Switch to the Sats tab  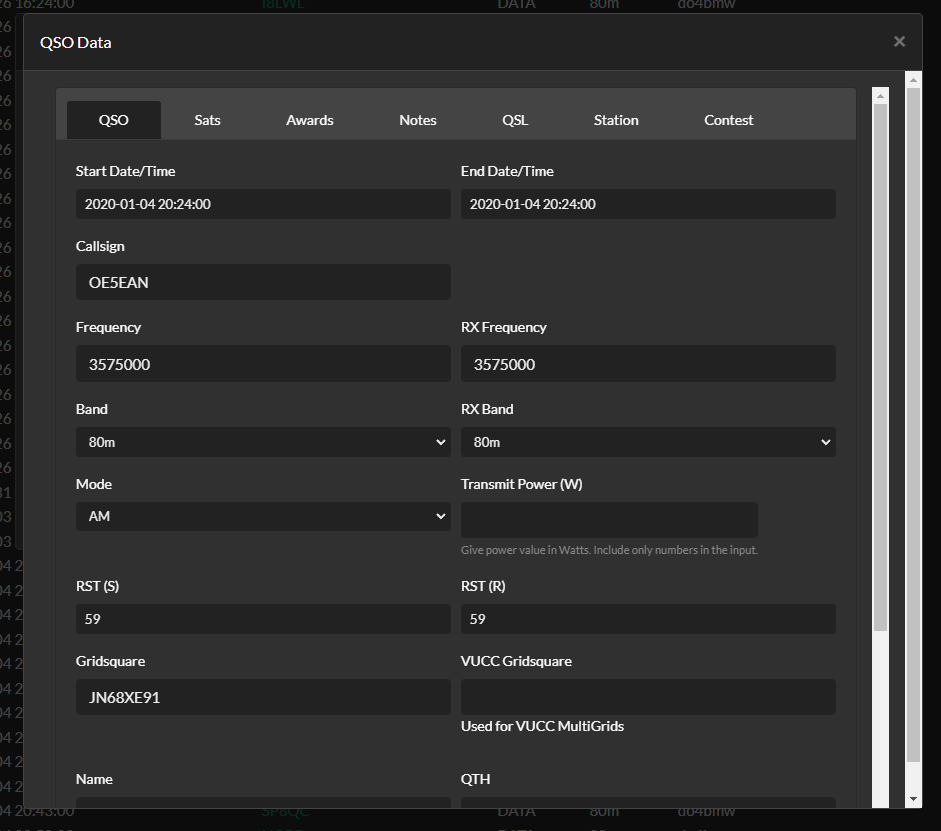[x=206, y=120]
